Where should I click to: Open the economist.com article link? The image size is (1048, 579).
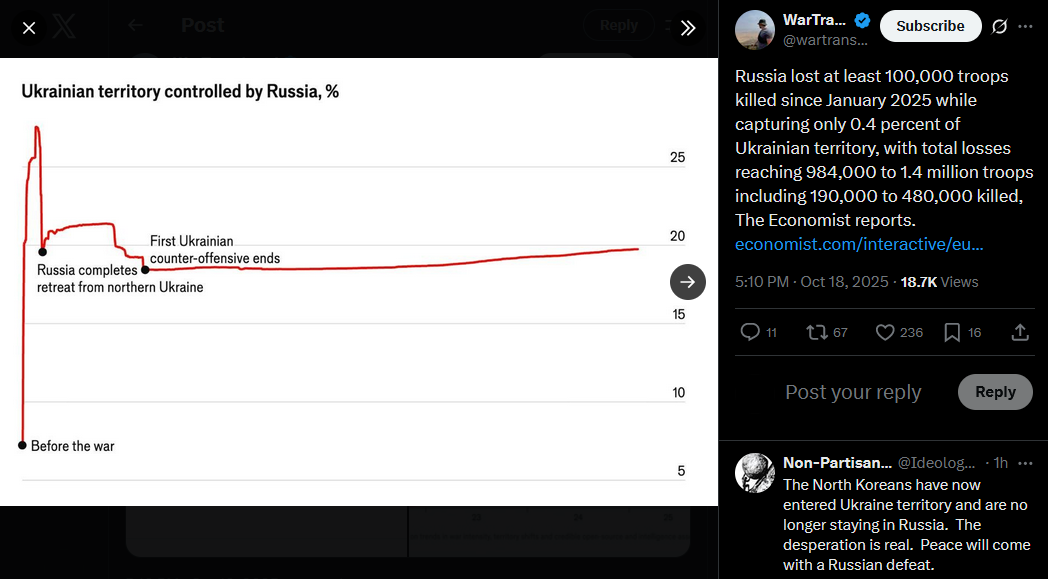(859, 244)
